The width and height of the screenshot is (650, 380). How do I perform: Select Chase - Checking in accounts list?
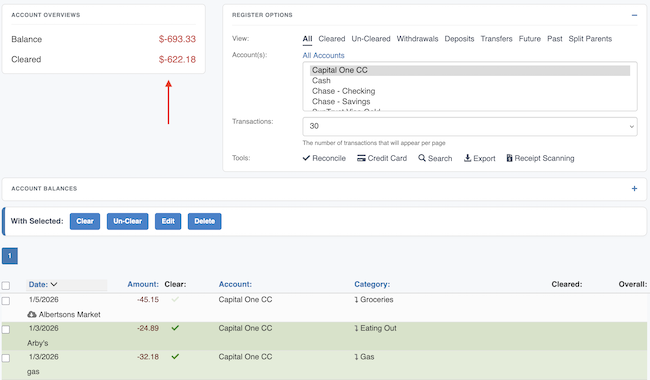470,91
